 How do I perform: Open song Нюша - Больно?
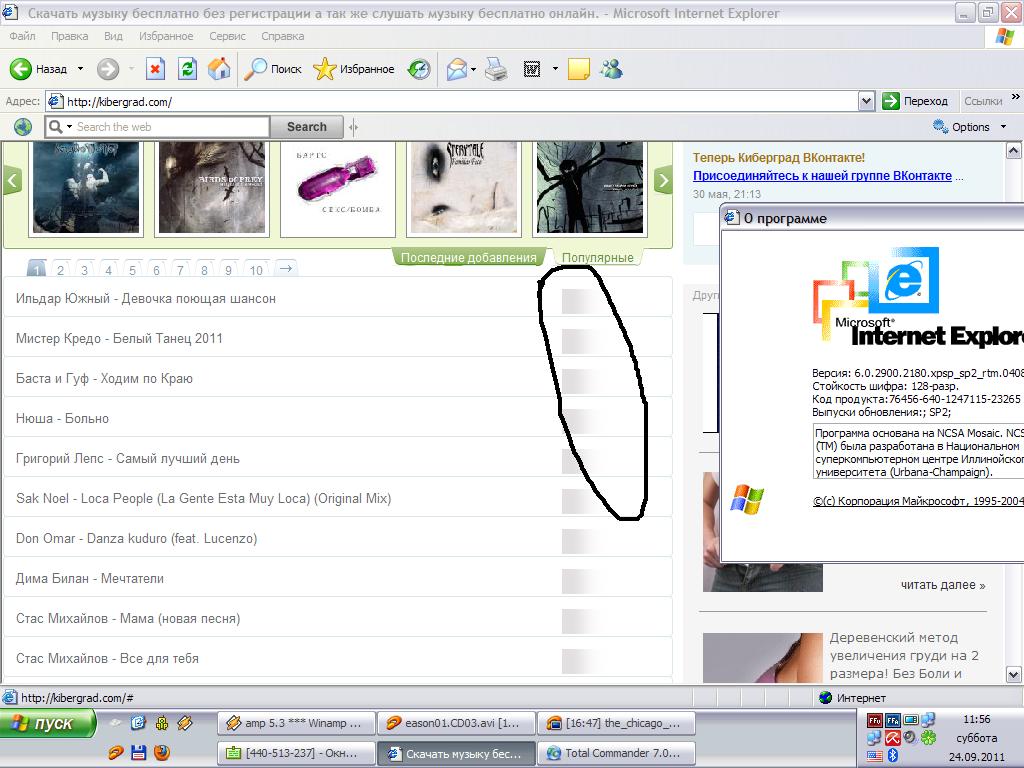pos(62,418)
